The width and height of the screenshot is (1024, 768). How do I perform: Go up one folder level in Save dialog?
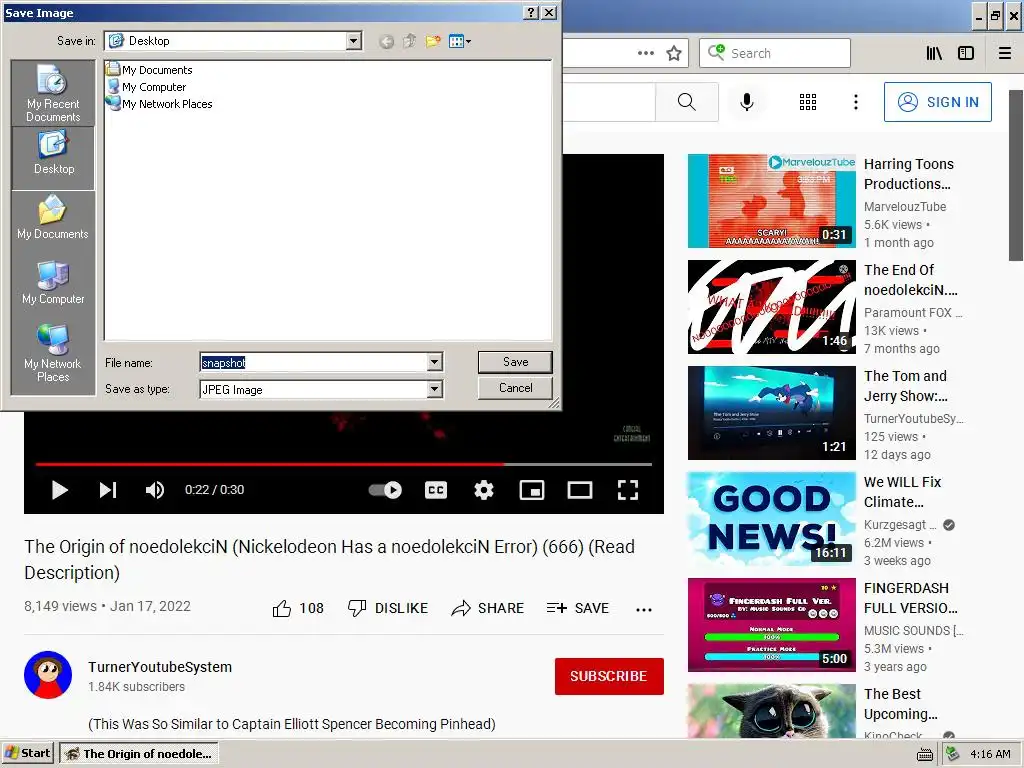point(409,41)
